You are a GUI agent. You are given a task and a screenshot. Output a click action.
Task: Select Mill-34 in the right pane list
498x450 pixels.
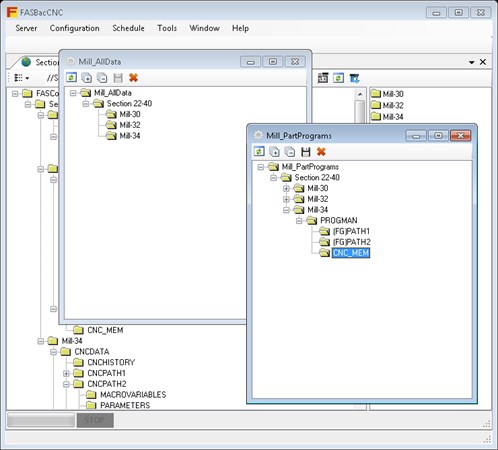tap(393, 117)
